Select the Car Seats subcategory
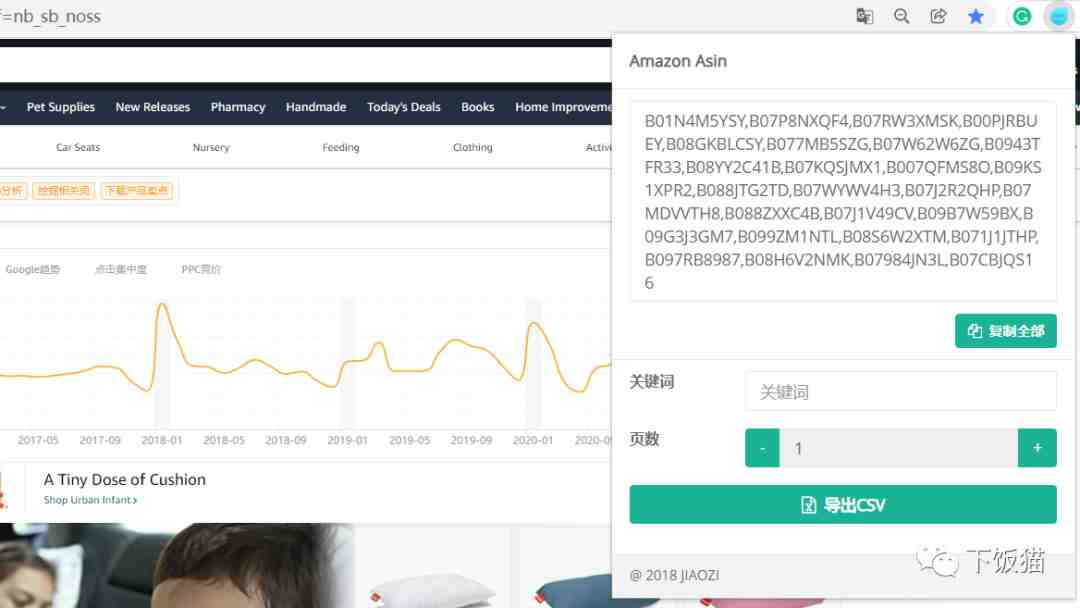This screenshot has width=1080, height=608. point(78,147)
